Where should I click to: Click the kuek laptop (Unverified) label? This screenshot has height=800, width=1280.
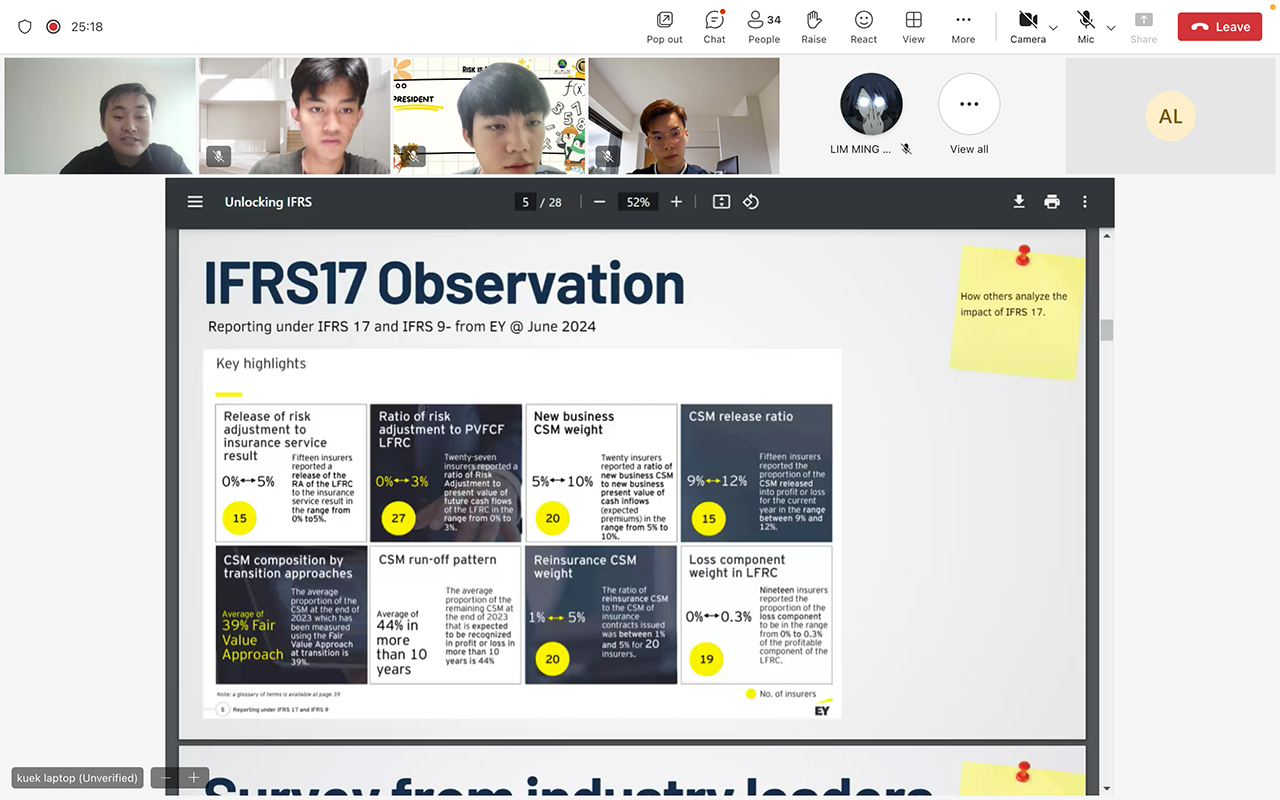point(78,778)
